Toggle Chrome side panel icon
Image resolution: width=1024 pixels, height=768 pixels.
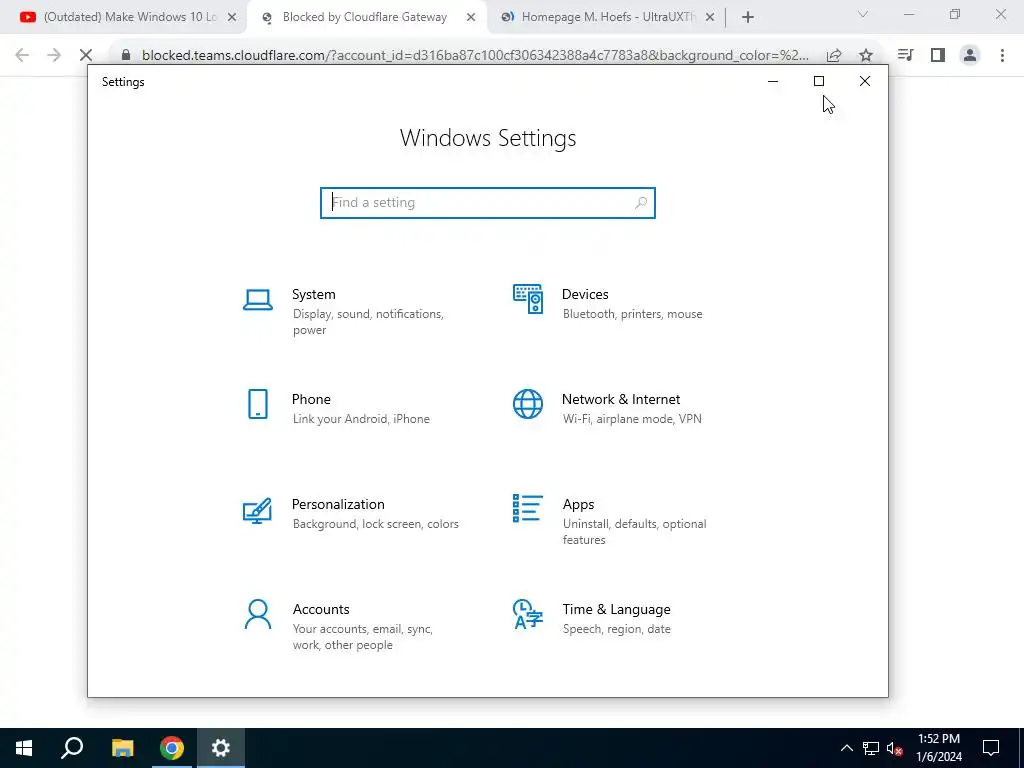[938, 56]
